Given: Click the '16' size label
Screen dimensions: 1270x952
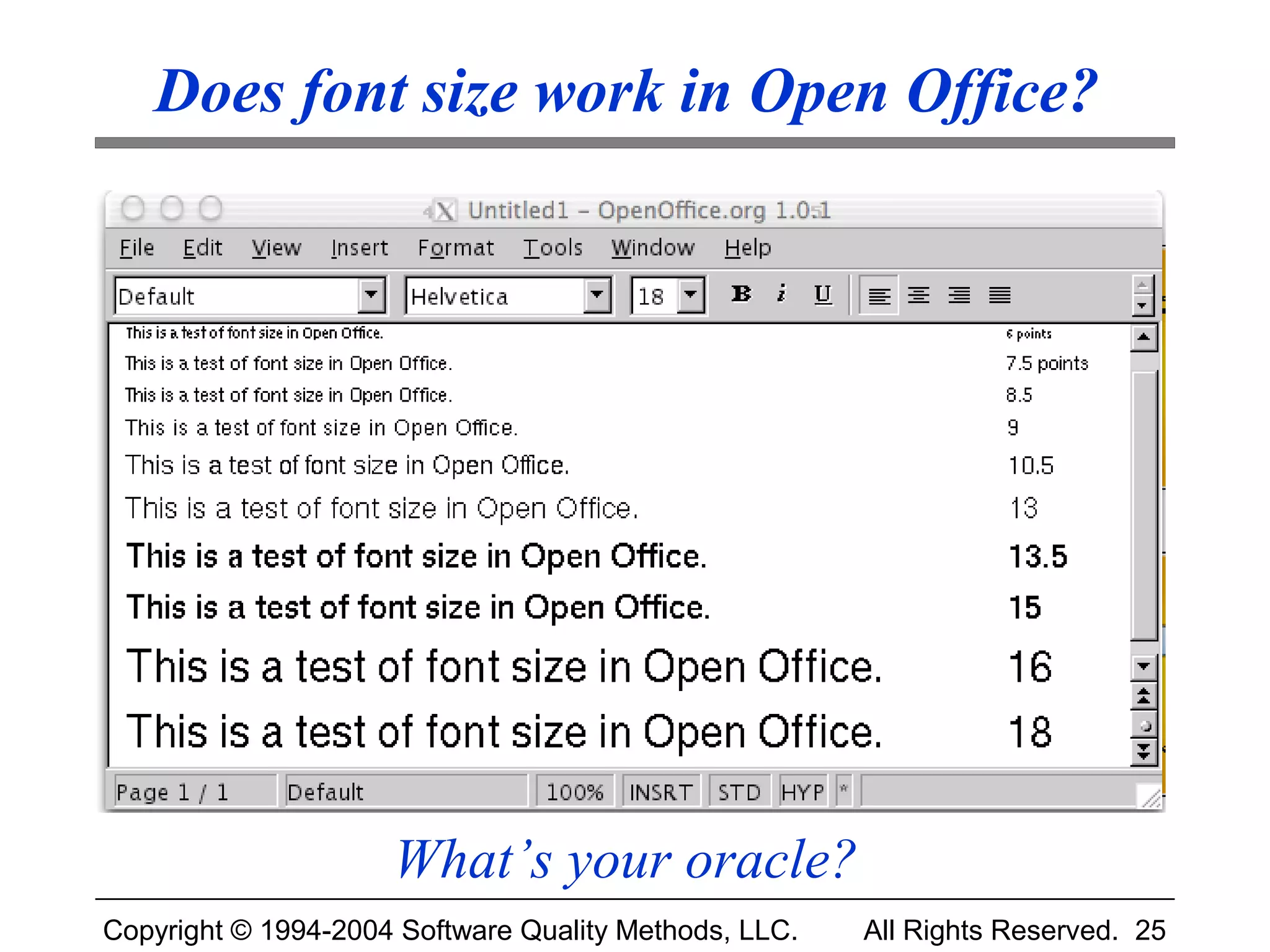Looking at the screenshot, I should click(1030, 667).
